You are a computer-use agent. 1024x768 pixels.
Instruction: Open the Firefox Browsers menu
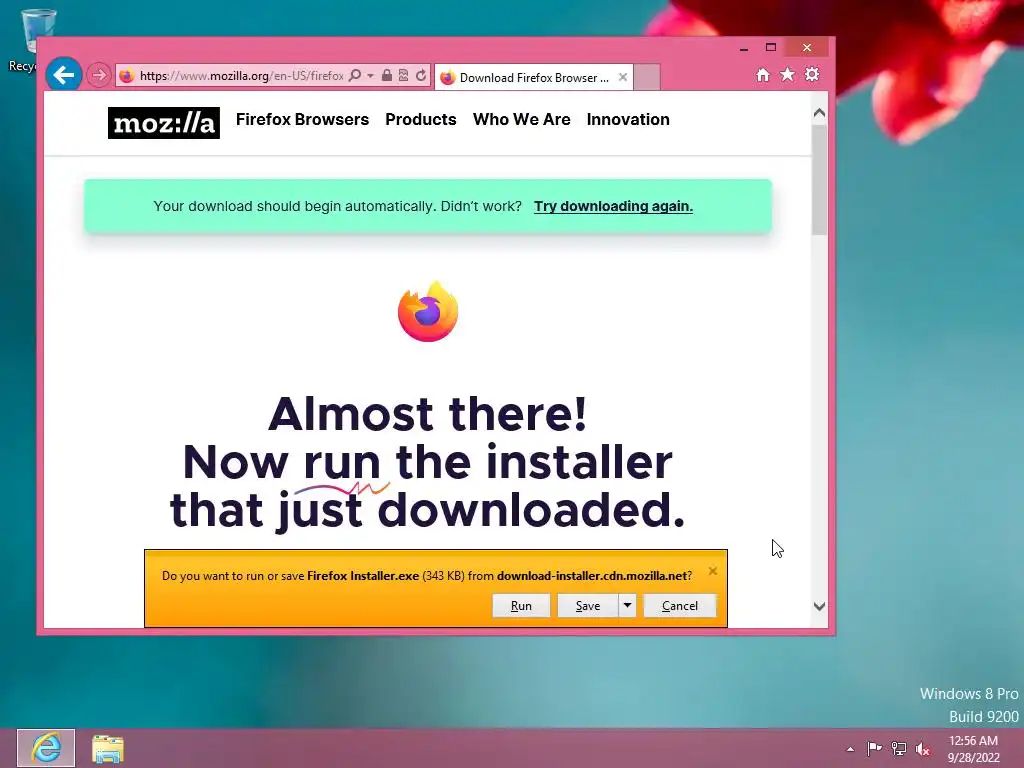pos(302,120)
